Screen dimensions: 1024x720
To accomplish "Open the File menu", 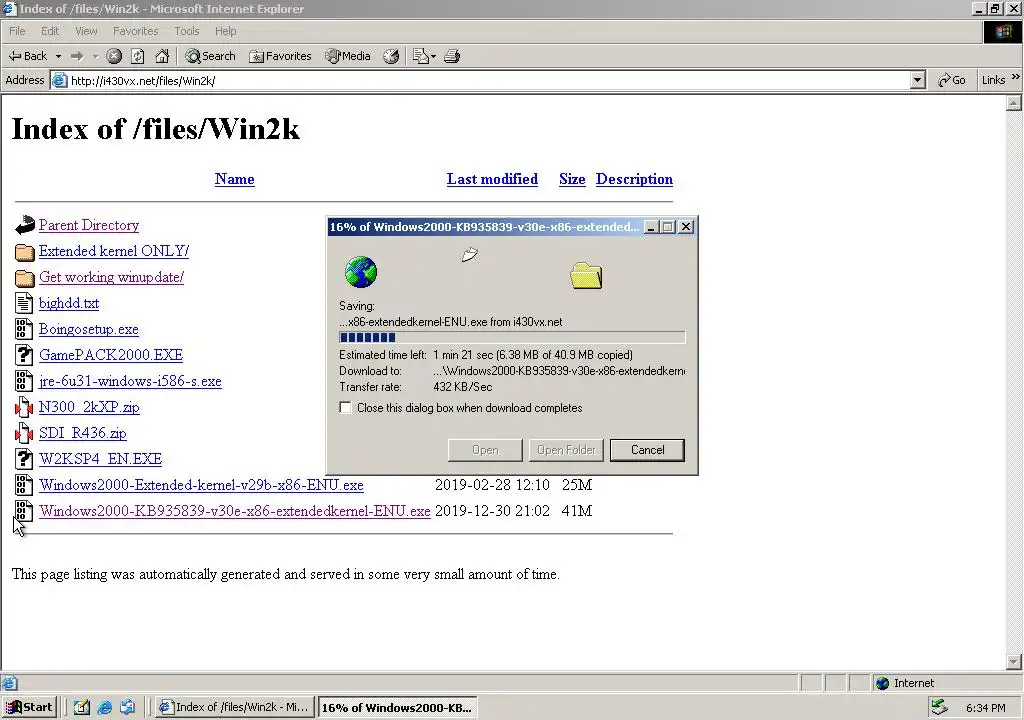I will pos(17,31).
